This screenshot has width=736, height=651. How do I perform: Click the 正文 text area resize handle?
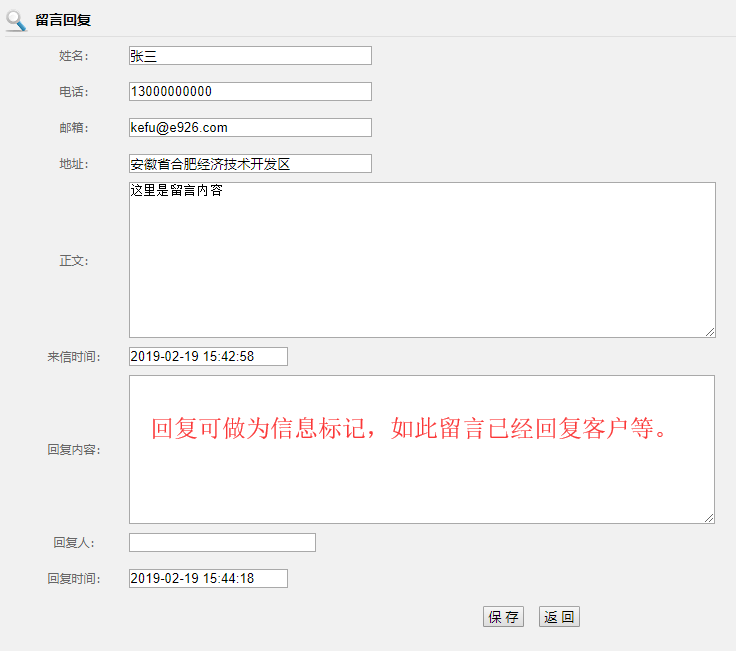(x=710, y=332)
